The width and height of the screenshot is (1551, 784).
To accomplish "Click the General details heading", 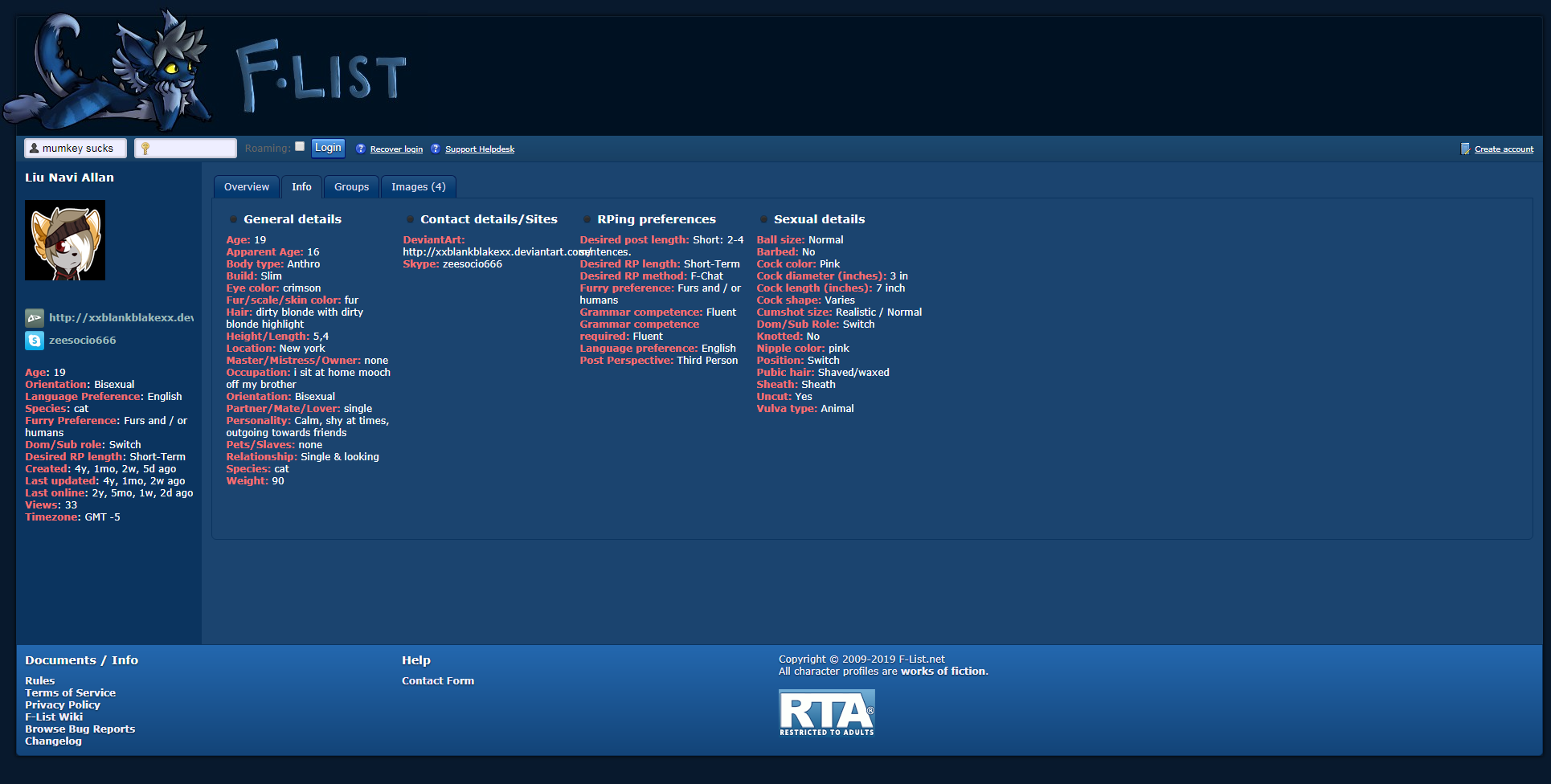I will 293,219.
